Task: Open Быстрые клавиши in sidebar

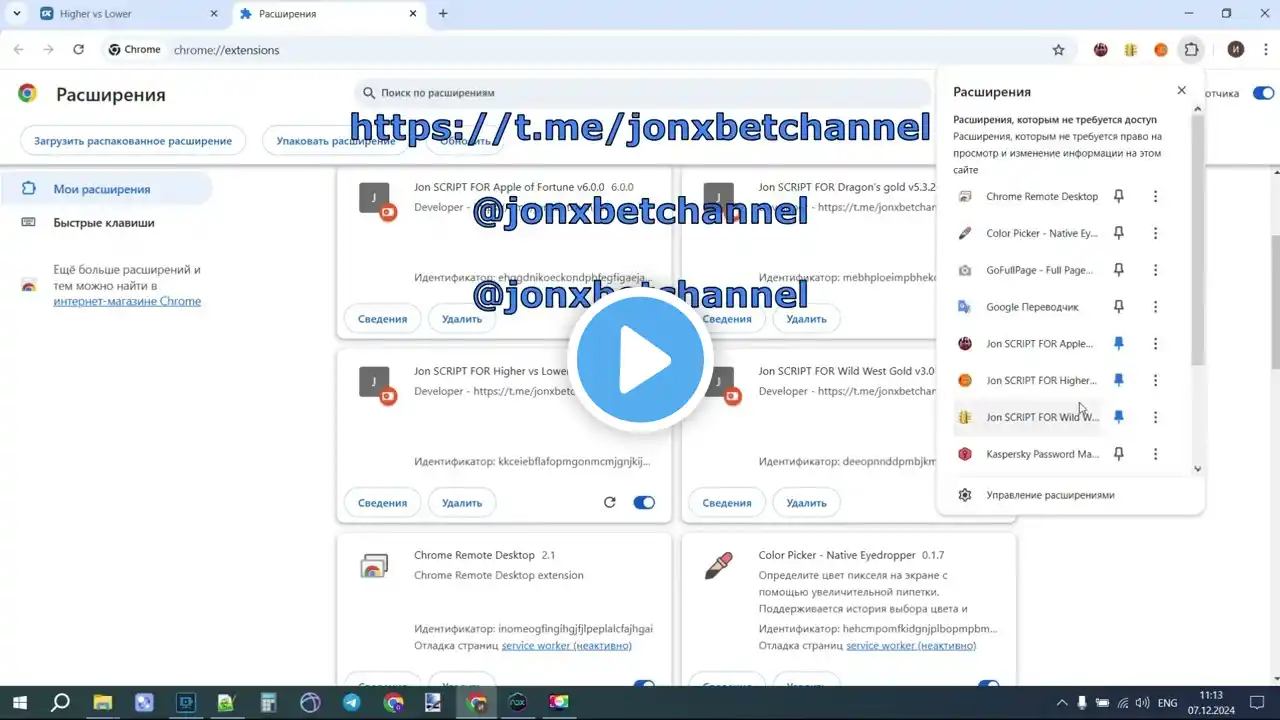Action: click(x=106, y=223)
